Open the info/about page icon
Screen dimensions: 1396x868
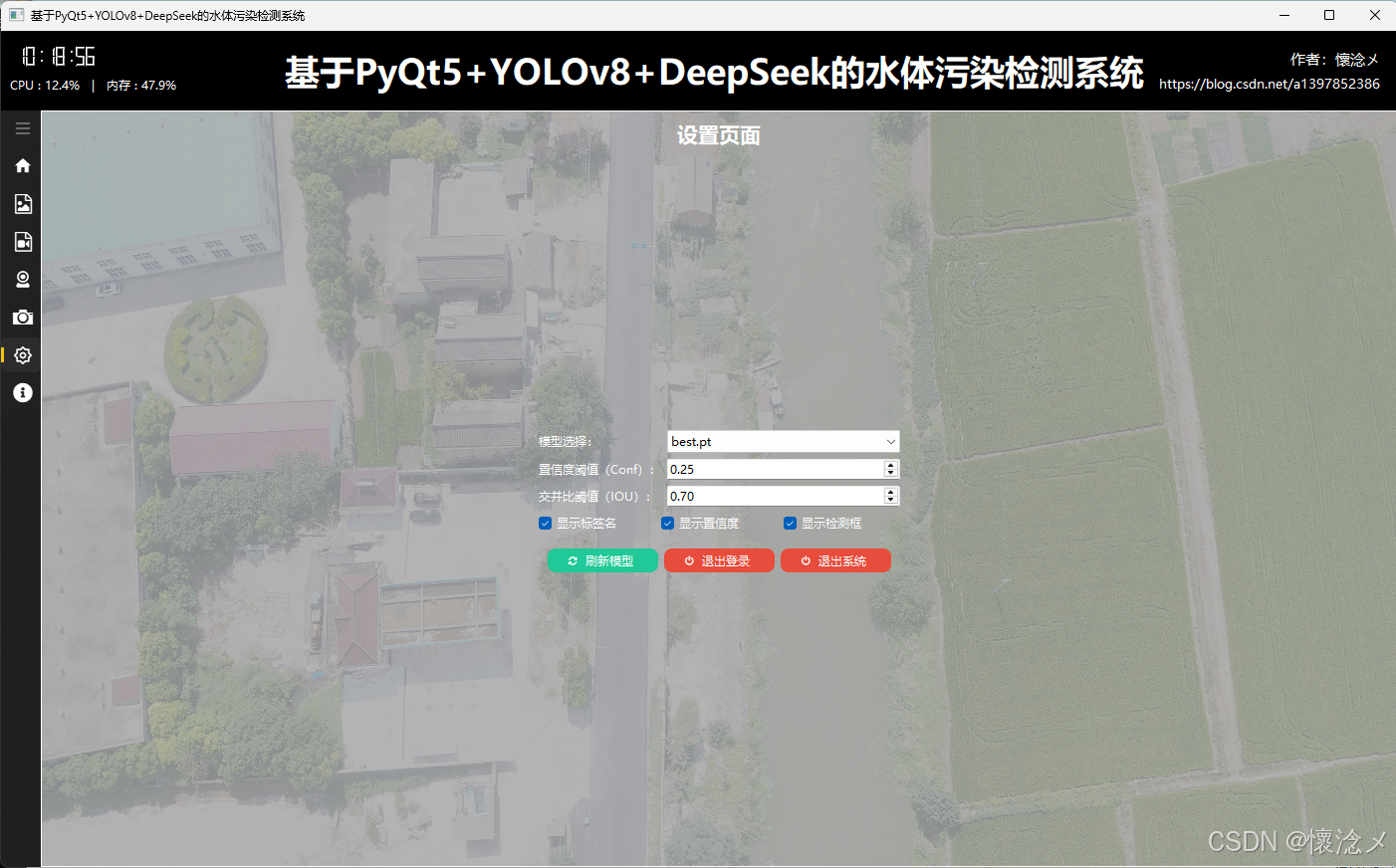[22, 393]
